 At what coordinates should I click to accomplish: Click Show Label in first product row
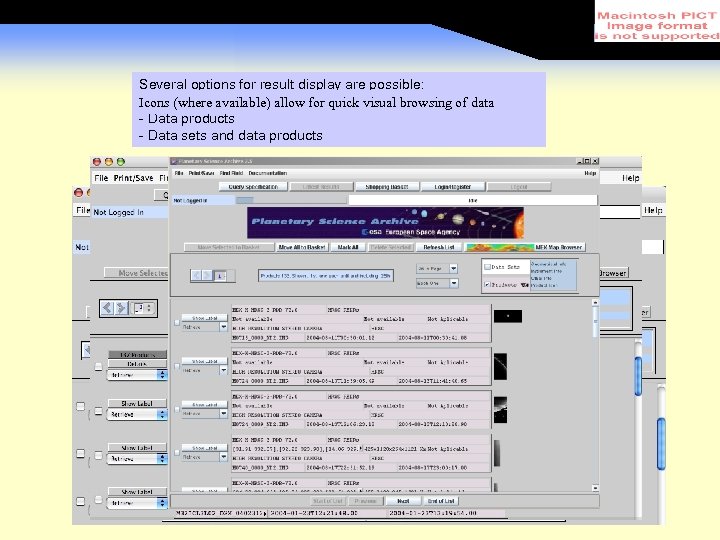point(204,318)
